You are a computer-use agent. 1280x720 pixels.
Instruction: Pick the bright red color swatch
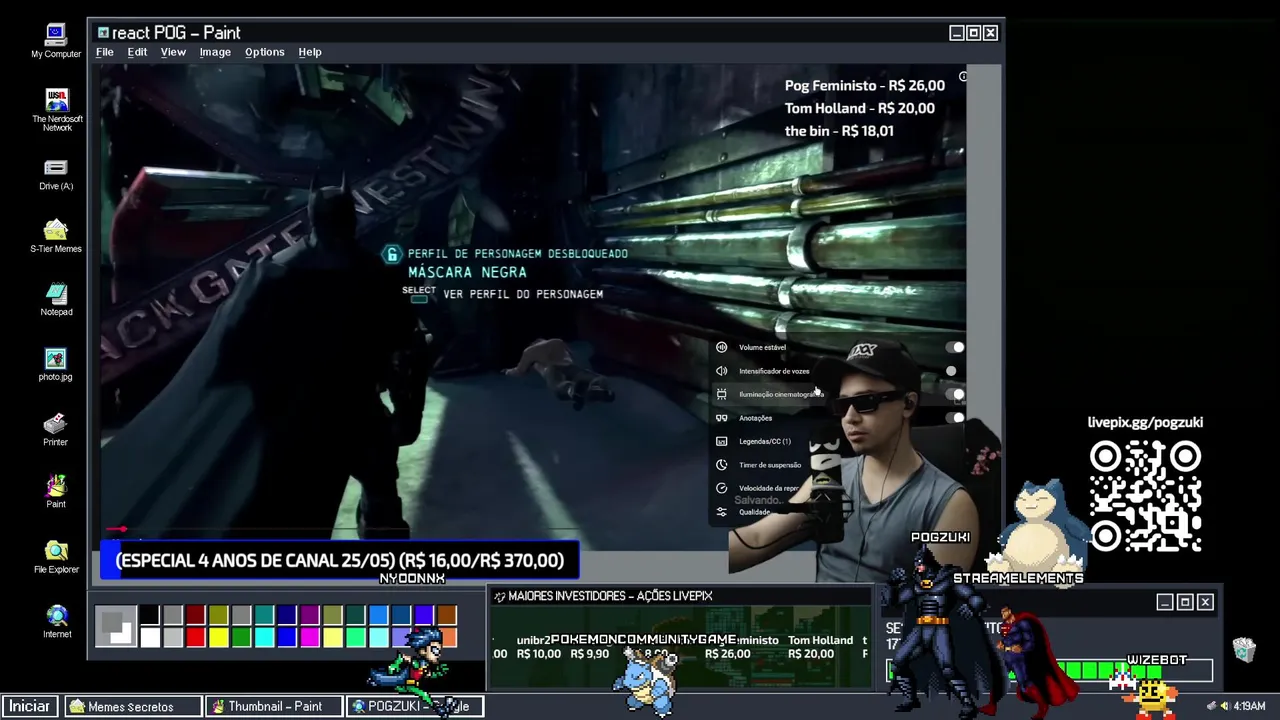coord(196,637)
